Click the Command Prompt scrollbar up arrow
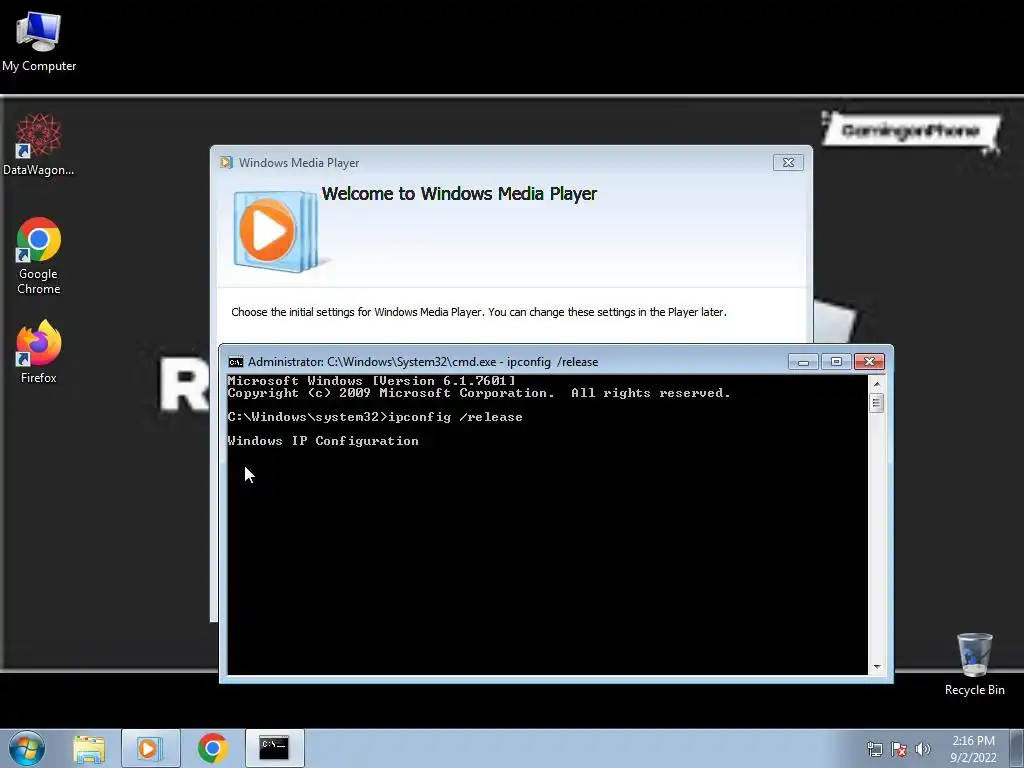 [x=877, y=384]
